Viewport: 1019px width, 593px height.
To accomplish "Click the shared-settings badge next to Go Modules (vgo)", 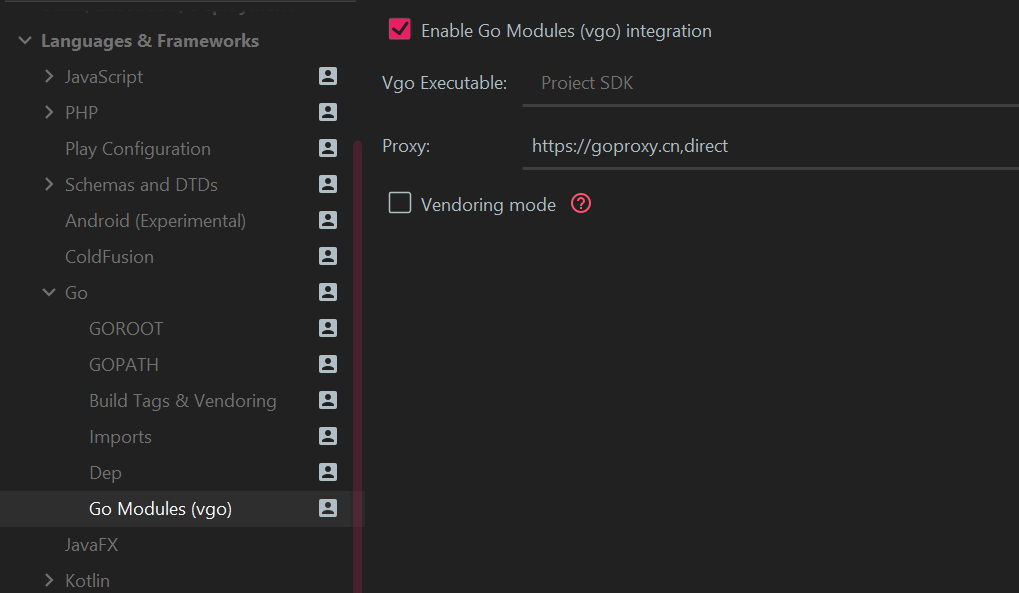I will point(327,508).
